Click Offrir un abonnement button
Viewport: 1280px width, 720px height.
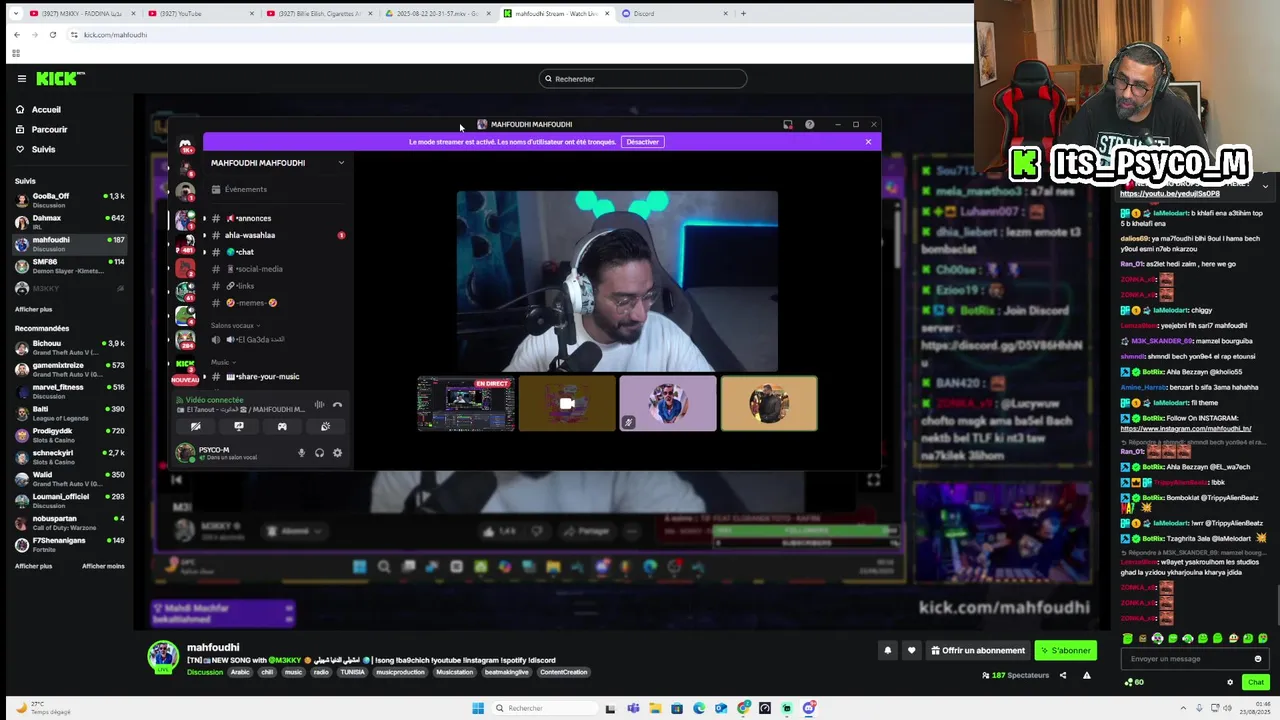pos(978,650)
